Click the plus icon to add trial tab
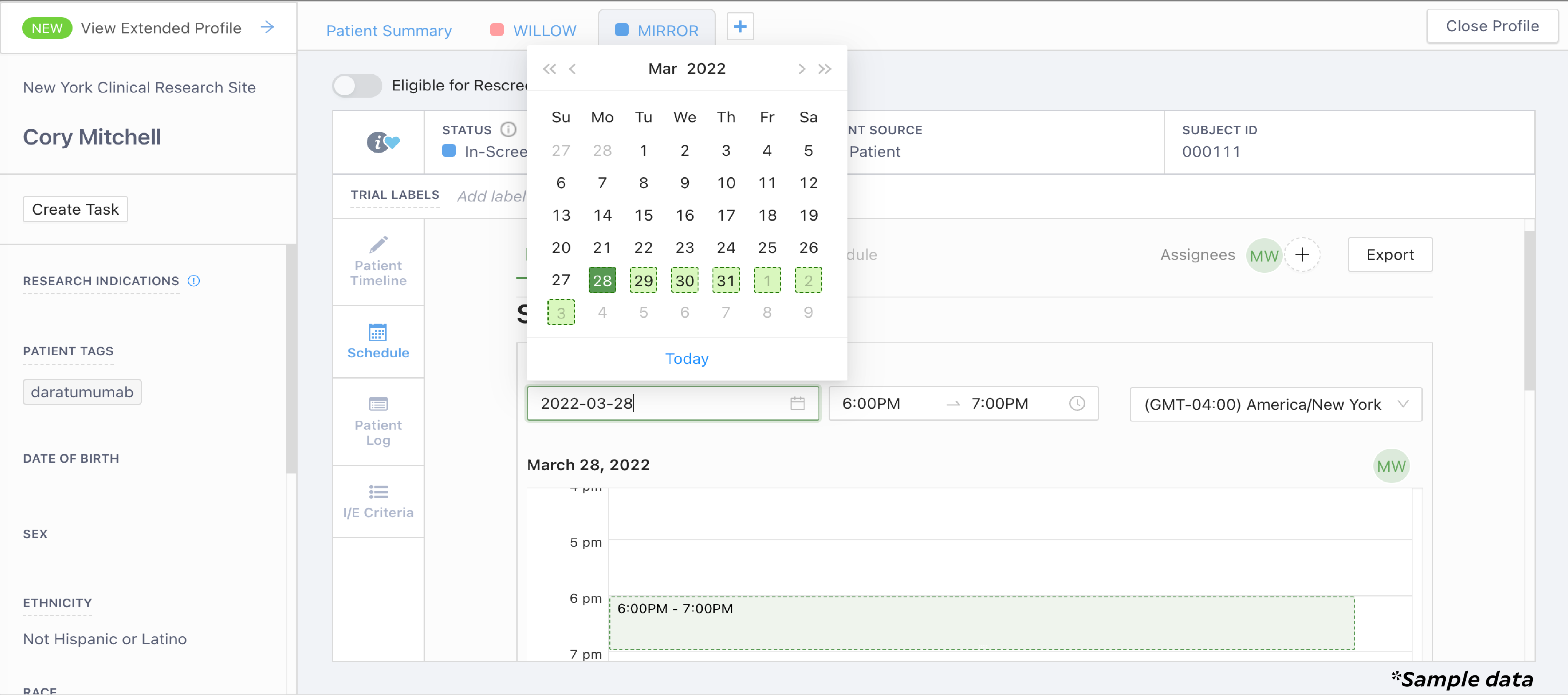This screenshot has width=1568, height=695. click(x=740, y=27)
